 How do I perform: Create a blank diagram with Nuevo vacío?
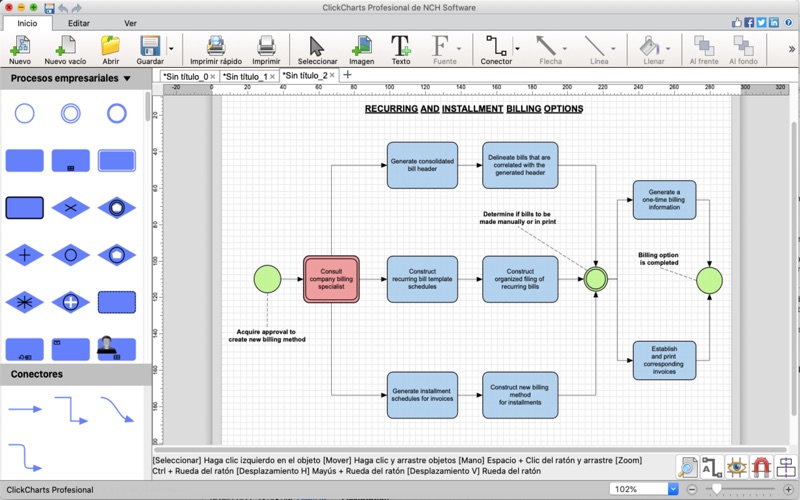click(x=65, y=49)
